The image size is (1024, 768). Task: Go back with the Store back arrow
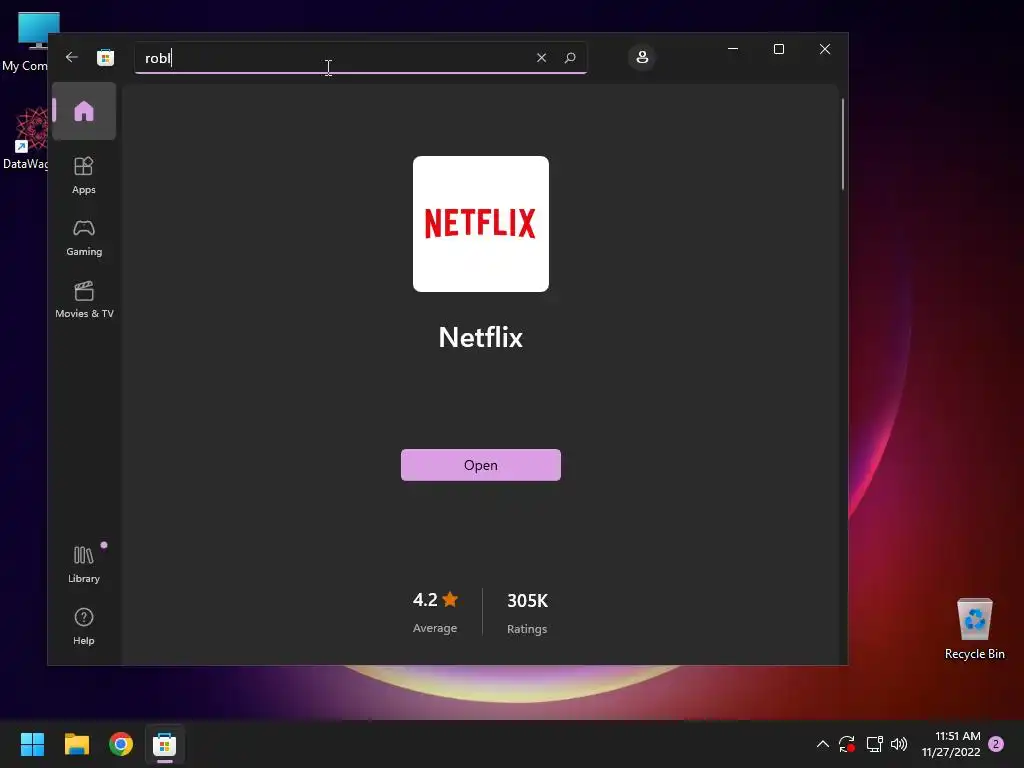72,57
